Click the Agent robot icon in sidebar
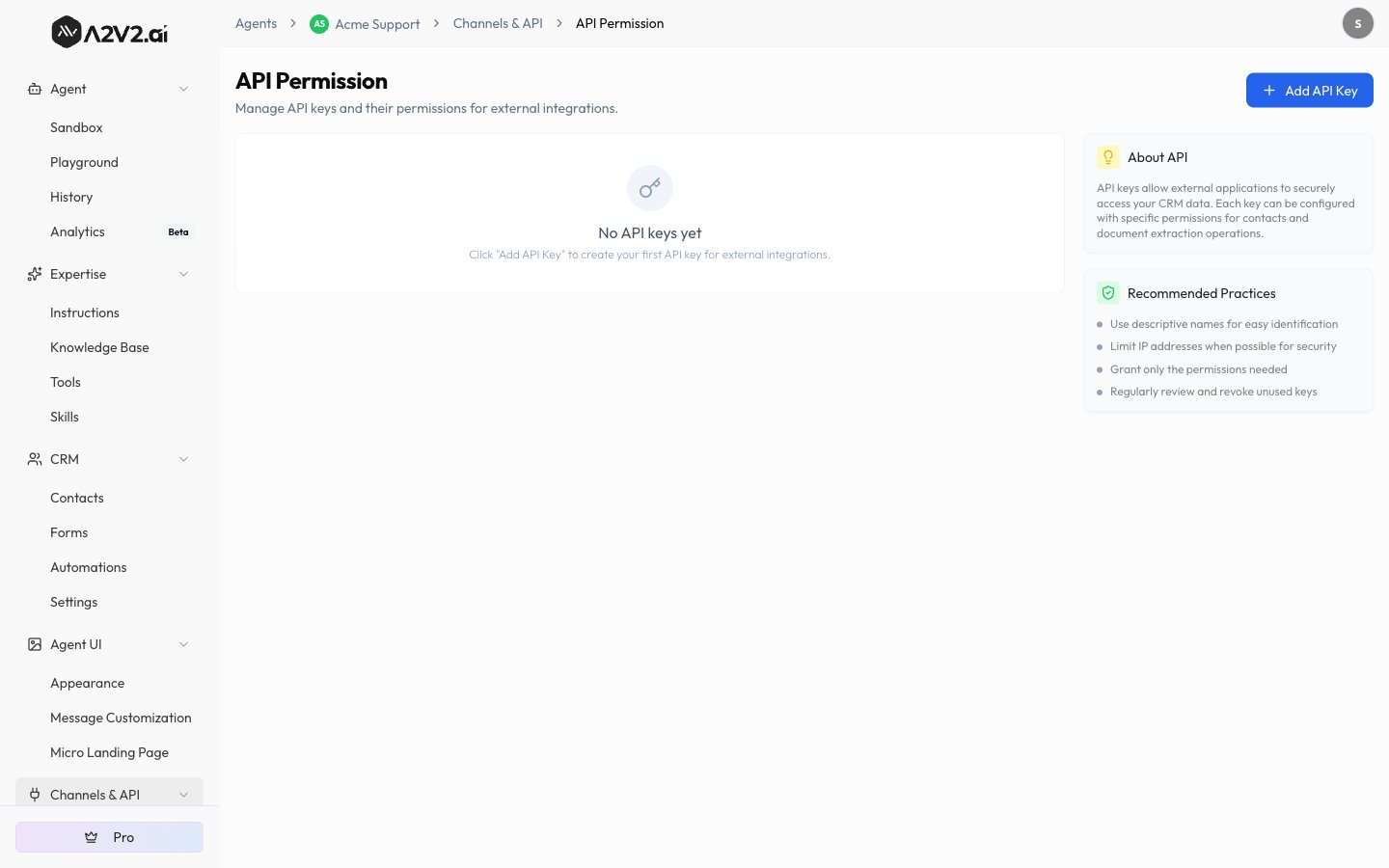The image size is (1389, 868). click(35, 89)
